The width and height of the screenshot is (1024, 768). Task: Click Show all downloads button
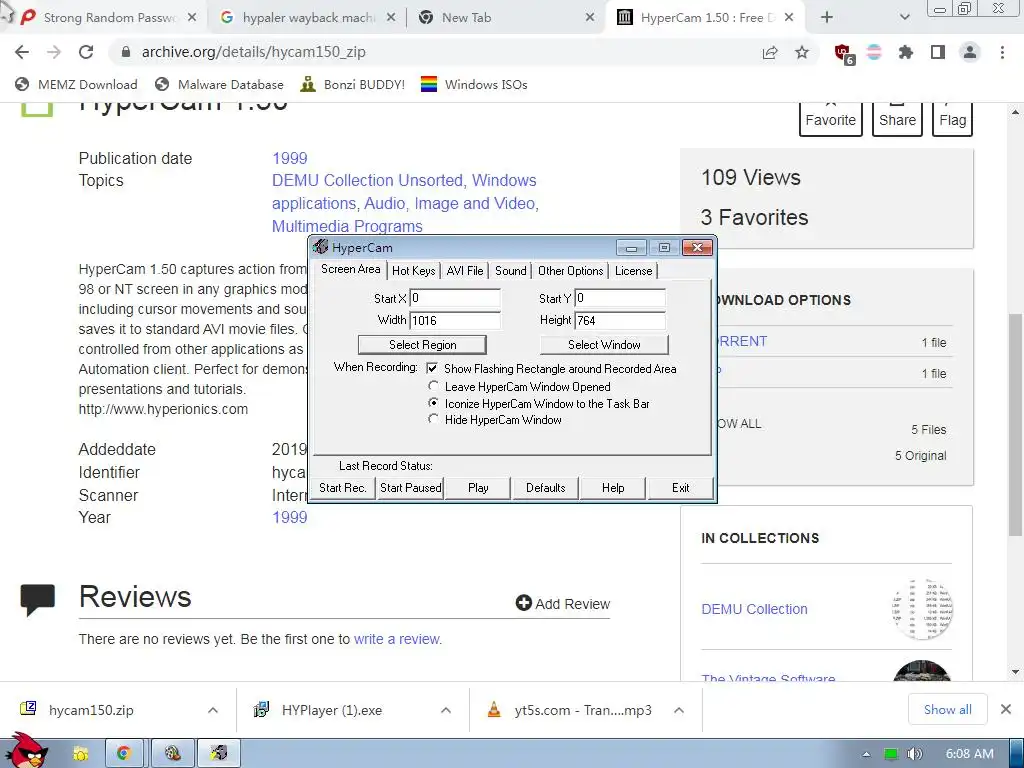948,709
